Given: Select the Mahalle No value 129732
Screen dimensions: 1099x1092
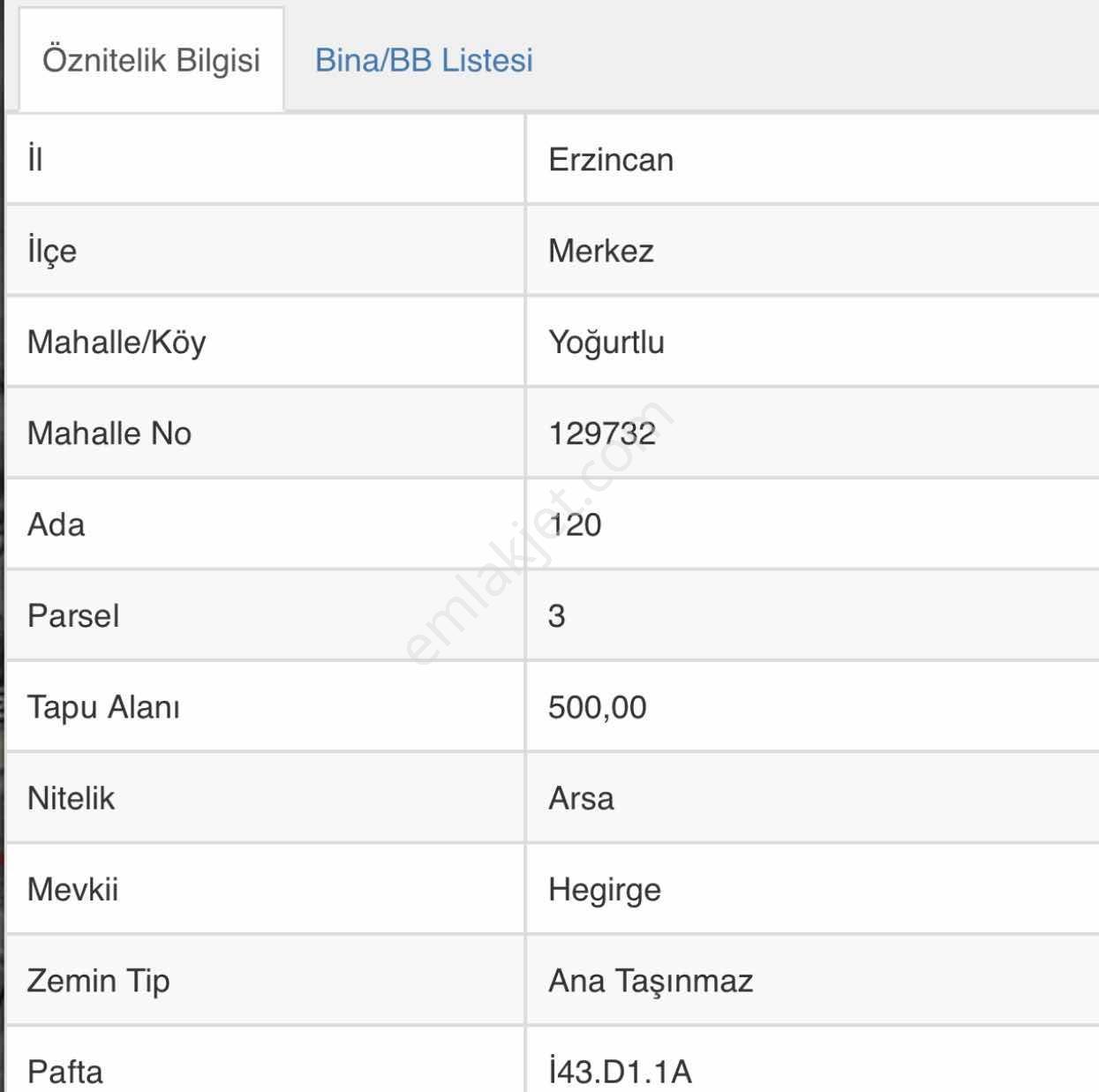Looking at the screenshot, I should [602, 433].
